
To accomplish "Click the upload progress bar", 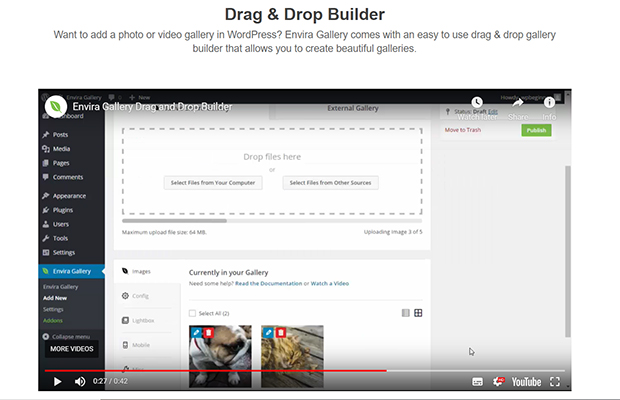I will tap(272, 221).
